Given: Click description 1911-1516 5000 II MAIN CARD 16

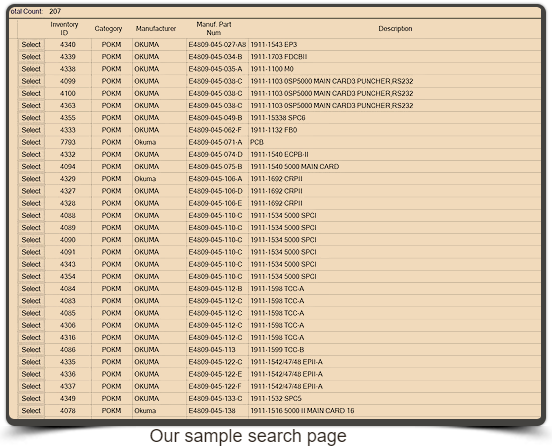Looking at the screenshot, I should [x=302, y=411].
